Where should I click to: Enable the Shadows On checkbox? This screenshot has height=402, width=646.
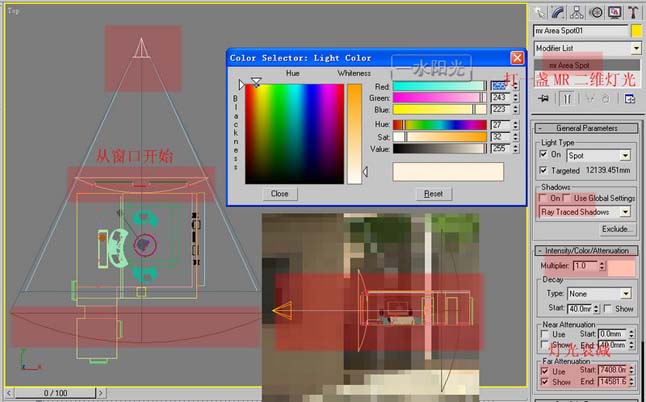(x=543, y=198)
